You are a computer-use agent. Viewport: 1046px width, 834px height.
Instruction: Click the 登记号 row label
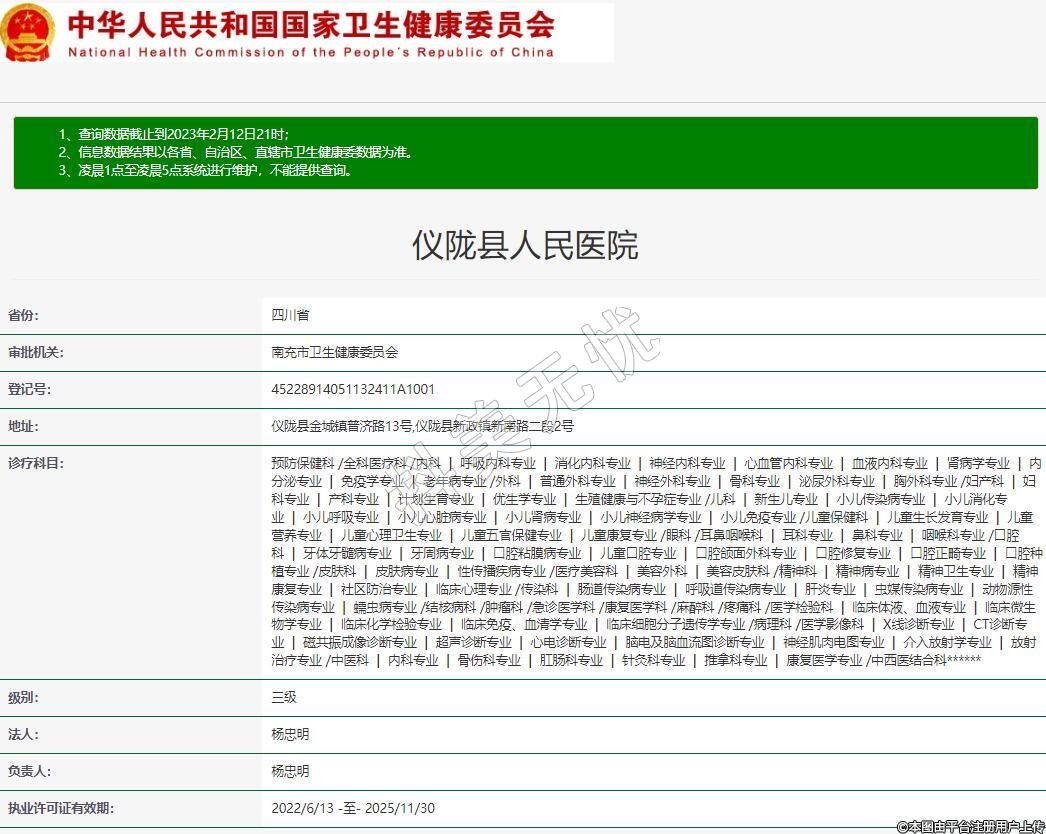[29, 389]
